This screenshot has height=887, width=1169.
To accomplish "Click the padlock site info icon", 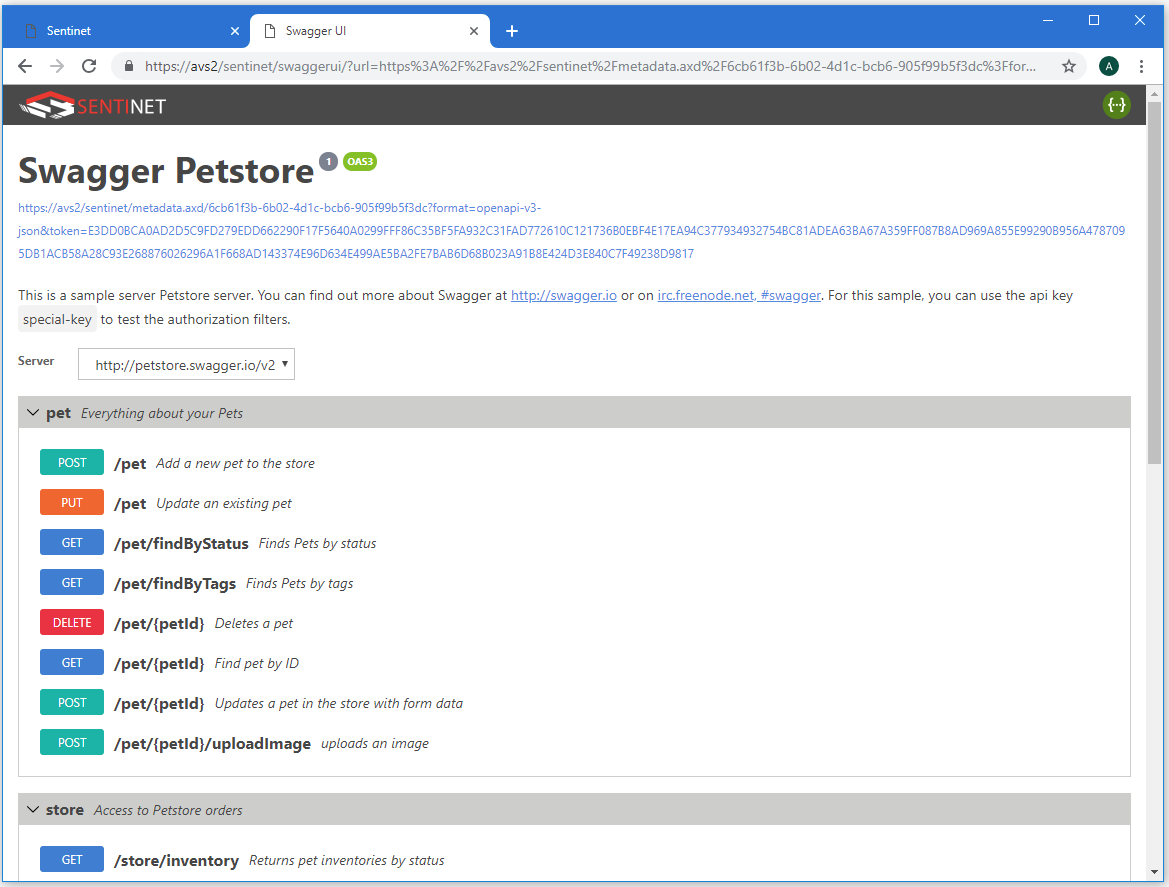I will pyautogui.click(x=129, y=66).
